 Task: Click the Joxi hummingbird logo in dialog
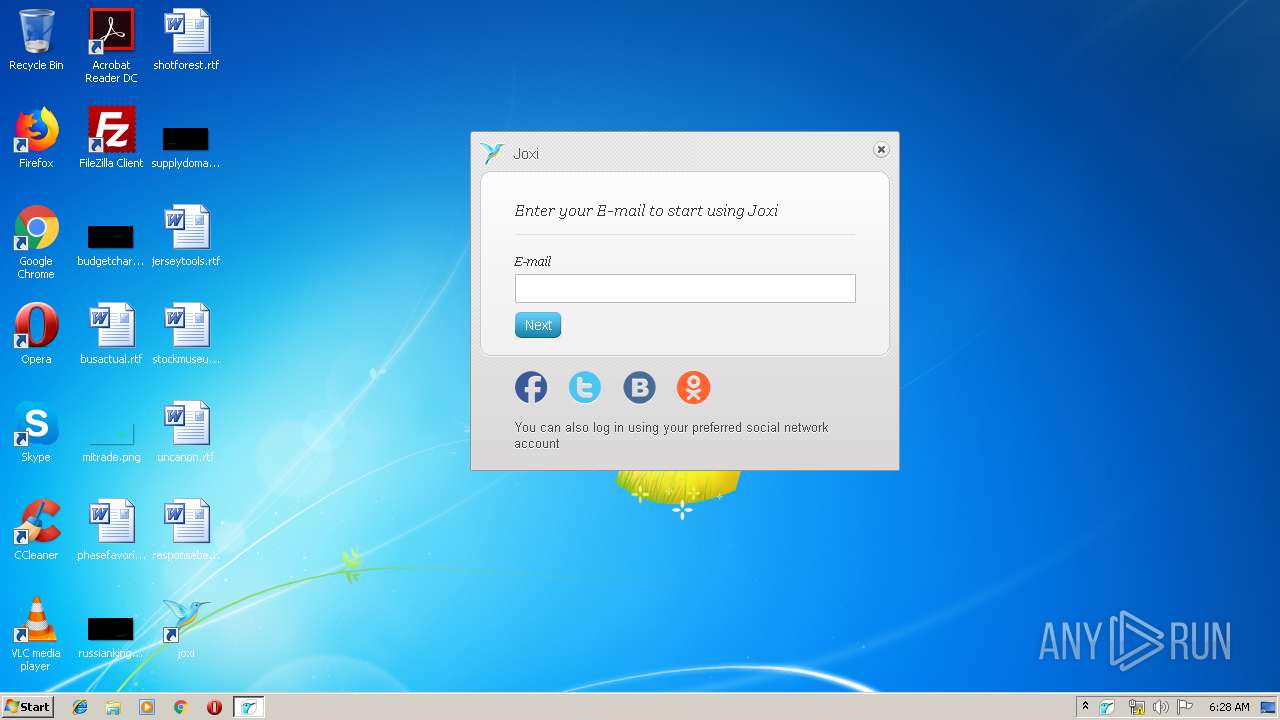point(492,153)
